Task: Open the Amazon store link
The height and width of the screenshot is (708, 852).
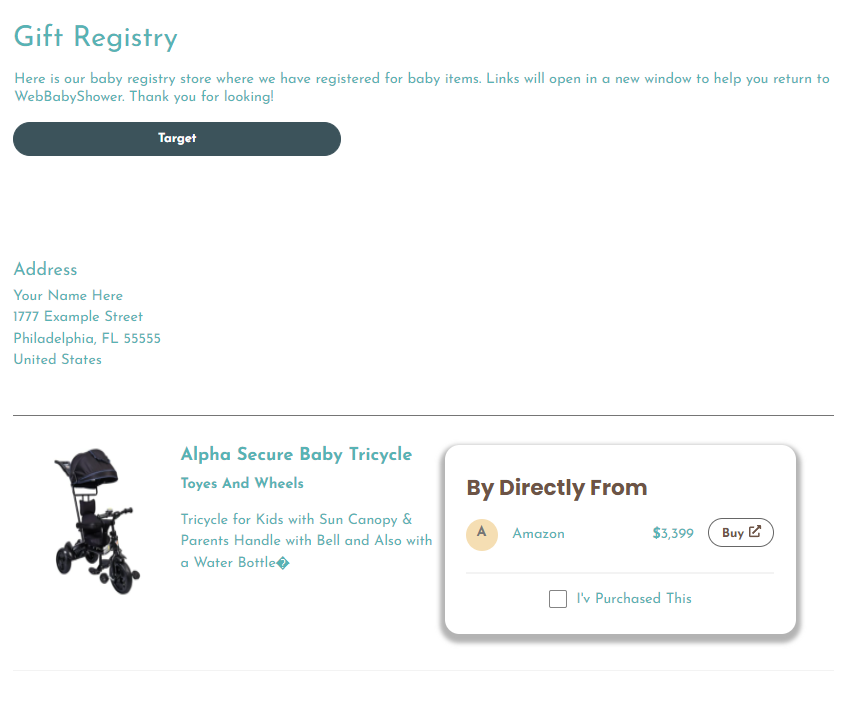Action: [x=538, y=534]
